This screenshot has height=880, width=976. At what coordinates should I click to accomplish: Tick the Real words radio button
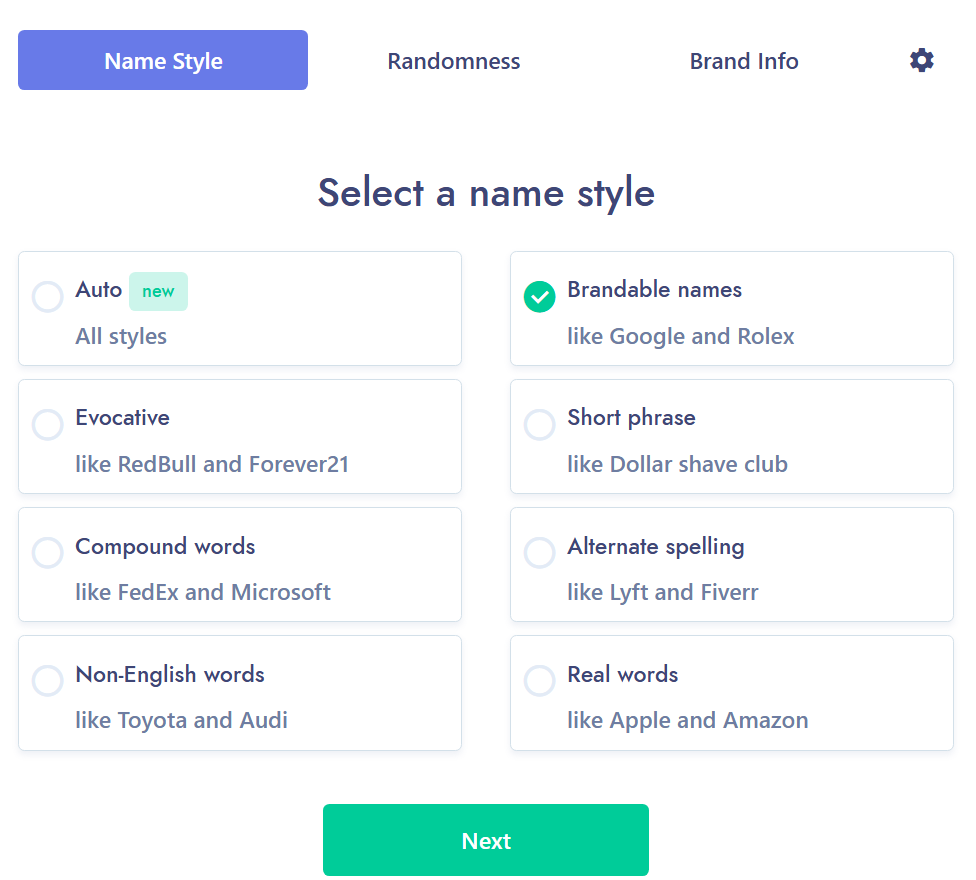[x=540, y=681]
